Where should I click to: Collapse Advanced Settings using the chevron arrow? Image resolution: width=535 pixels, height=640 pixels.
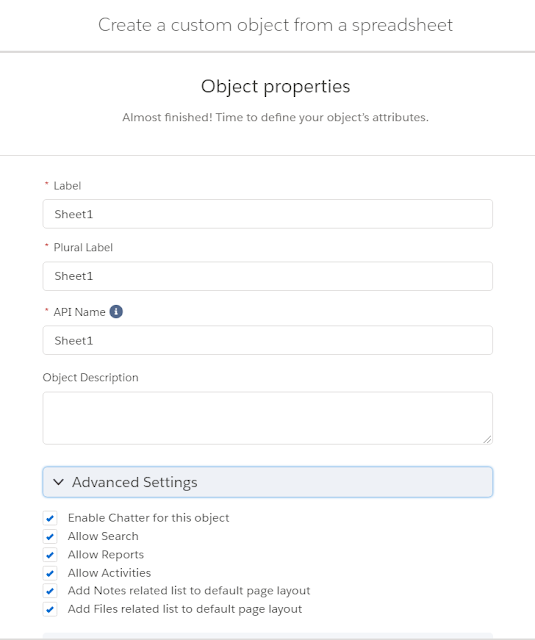[58, 482]
